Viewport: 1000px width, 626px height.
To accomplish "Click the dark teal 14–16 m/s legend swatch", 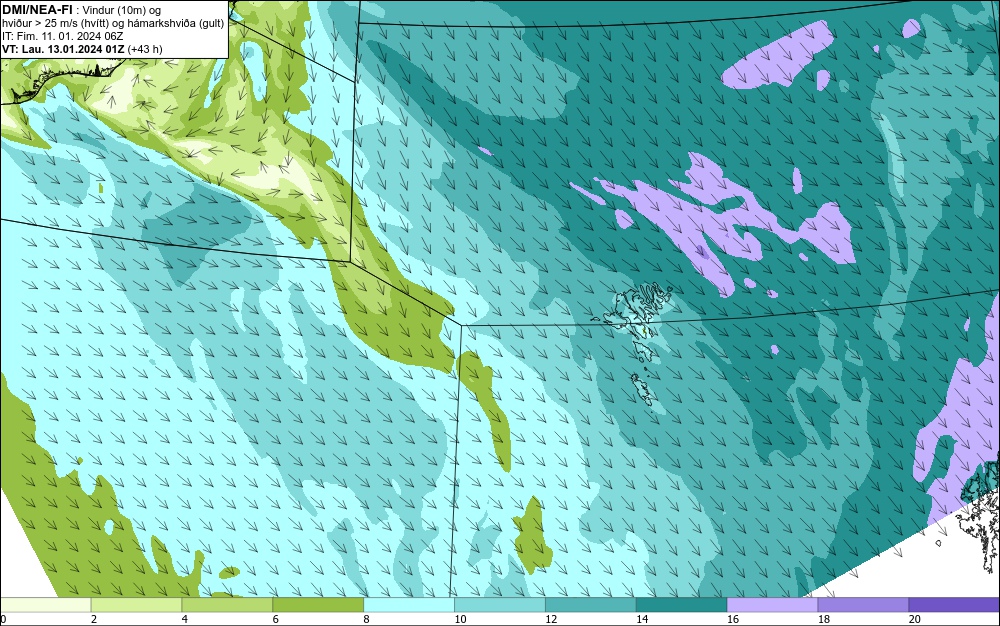I will click(682, 604).
